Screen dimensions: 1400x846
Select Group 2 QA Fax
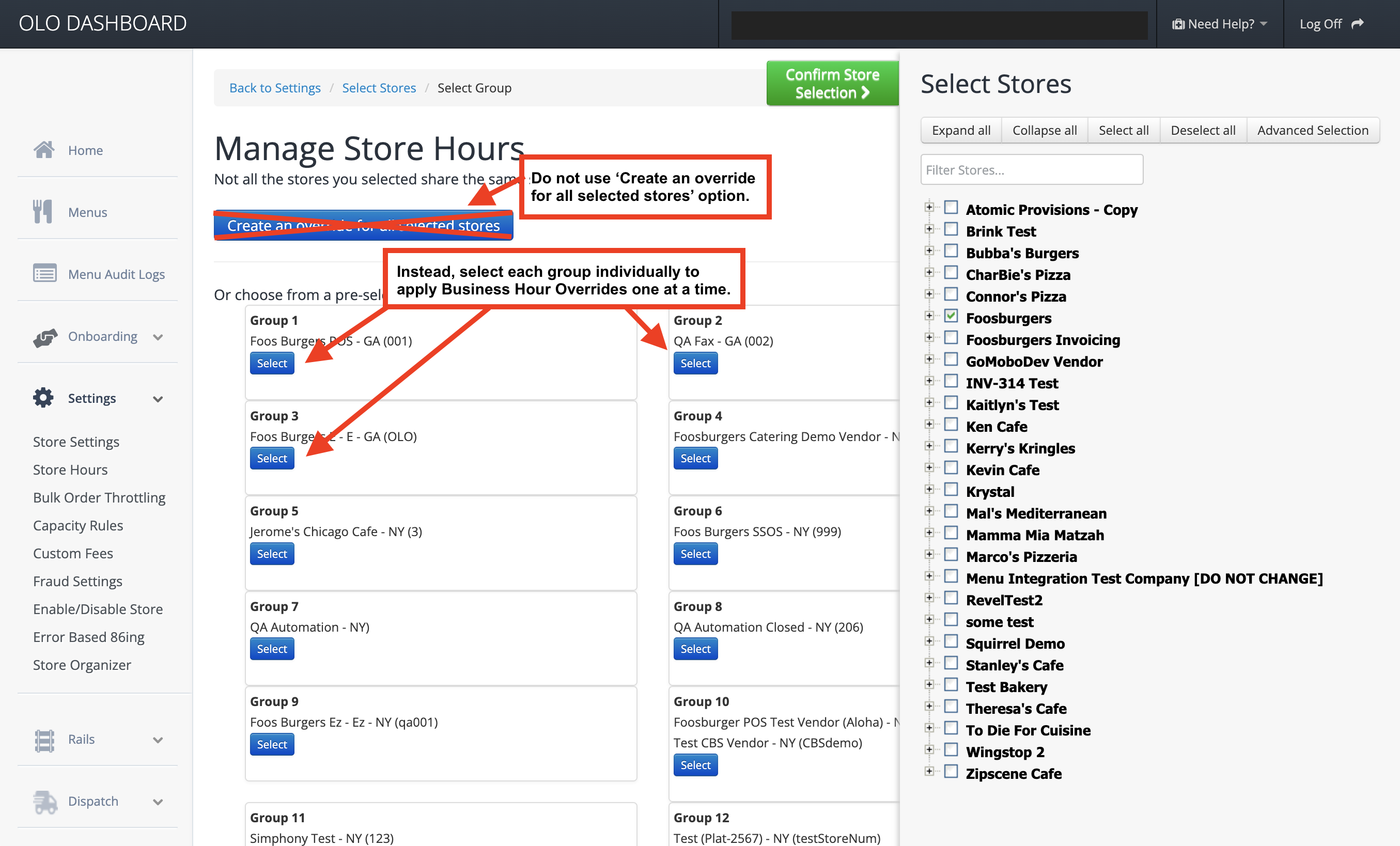point(695,363)
